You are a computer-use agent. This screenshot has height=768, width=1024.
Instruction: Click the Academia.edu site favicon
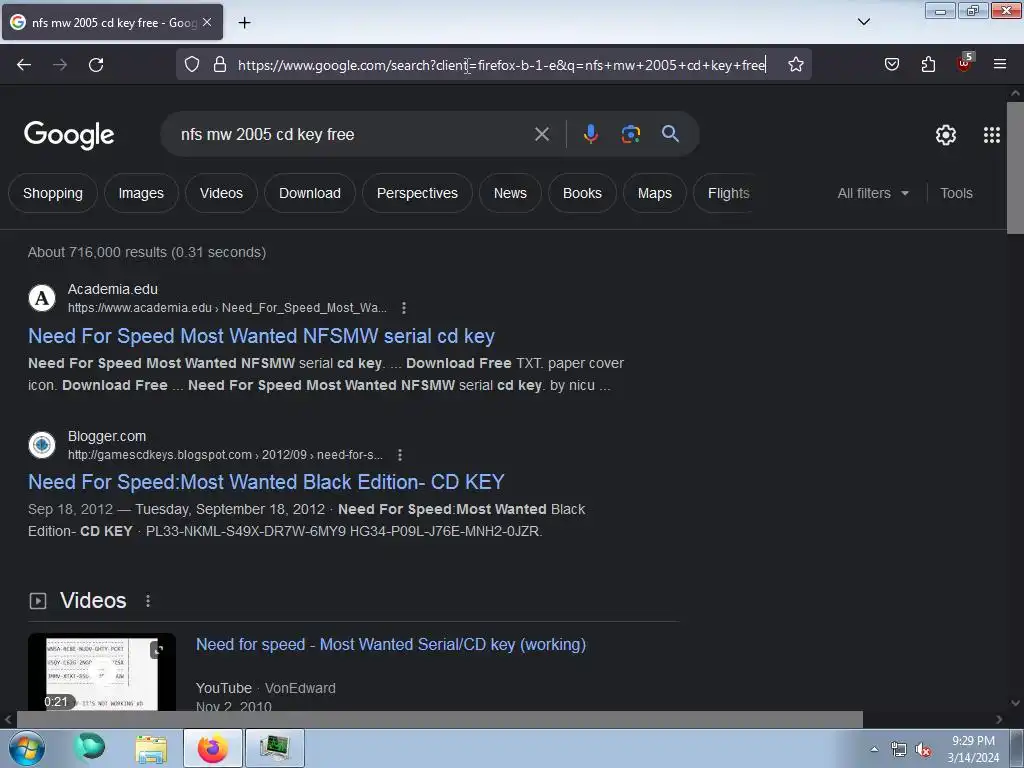point(42,298)
